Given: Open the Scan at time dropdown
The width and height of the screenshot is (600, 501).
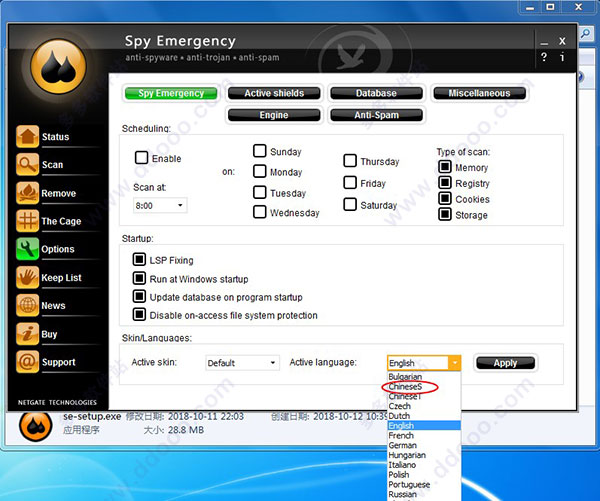Looking at the screenshot, I should [160, 206].
